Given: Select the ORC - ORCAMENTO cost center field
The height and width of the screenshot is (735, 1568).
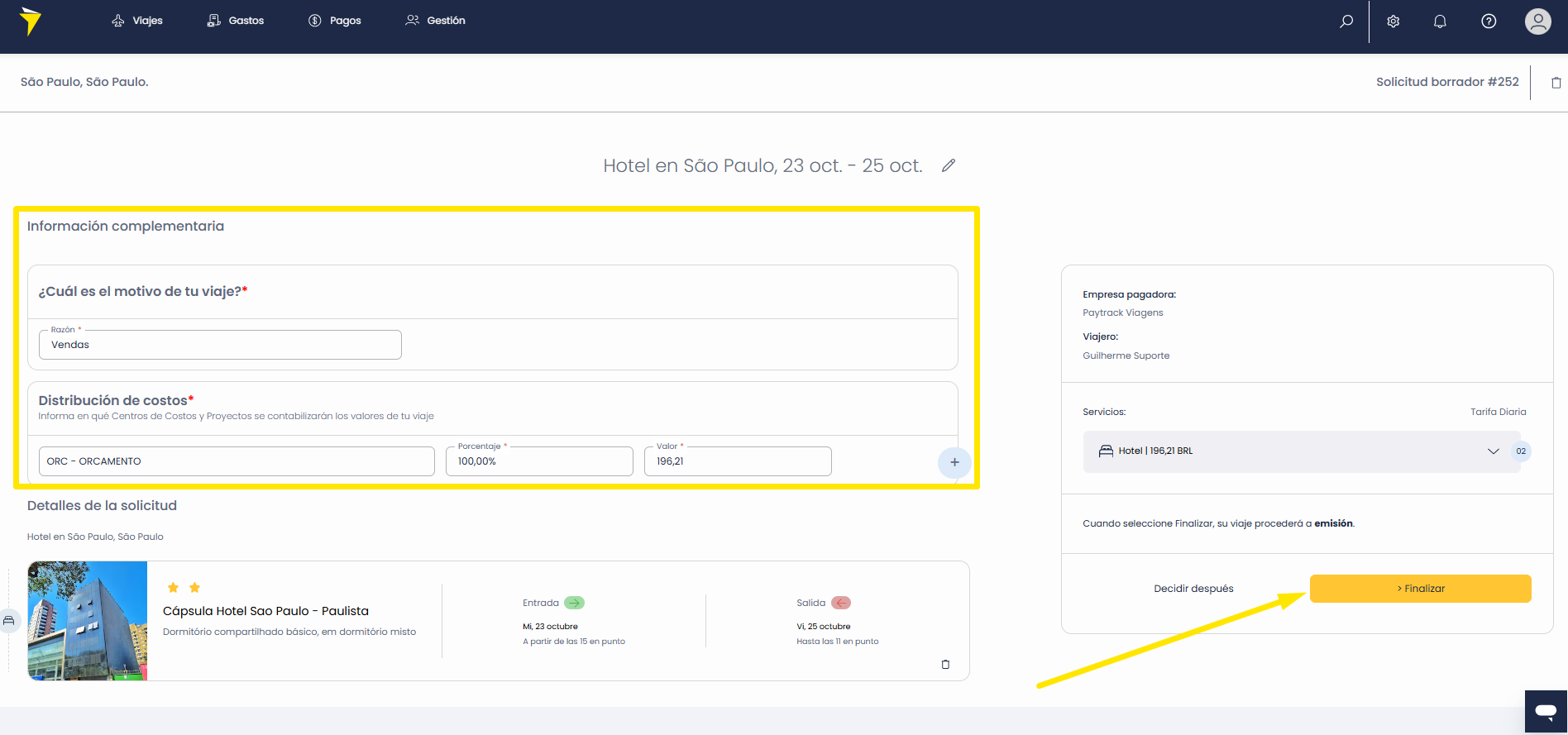Looking at the screenshot, I should coord(237,461).
